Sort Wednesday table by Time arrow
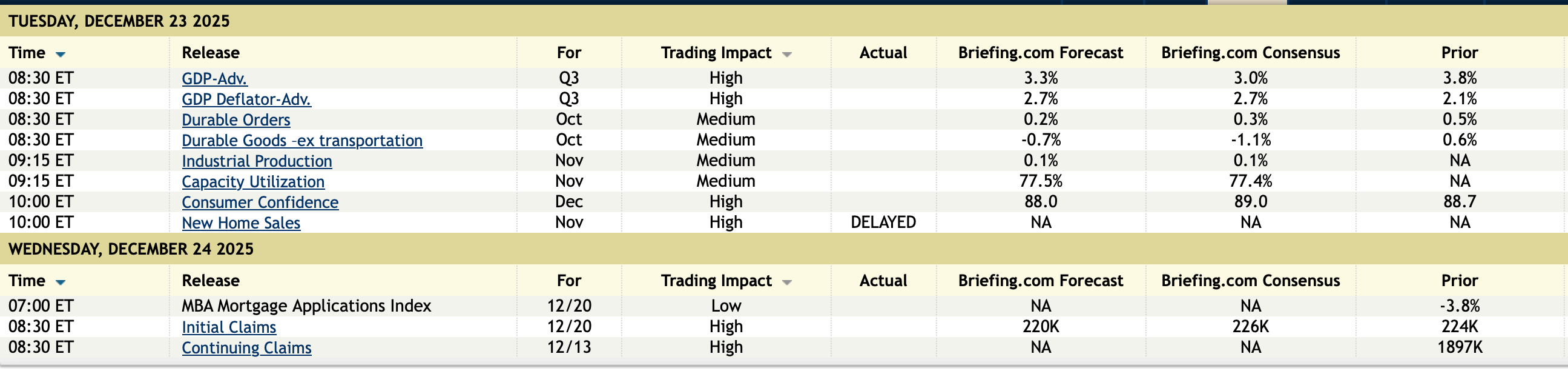This screenshot has height=371, width=1568. [x=61, y=282]
